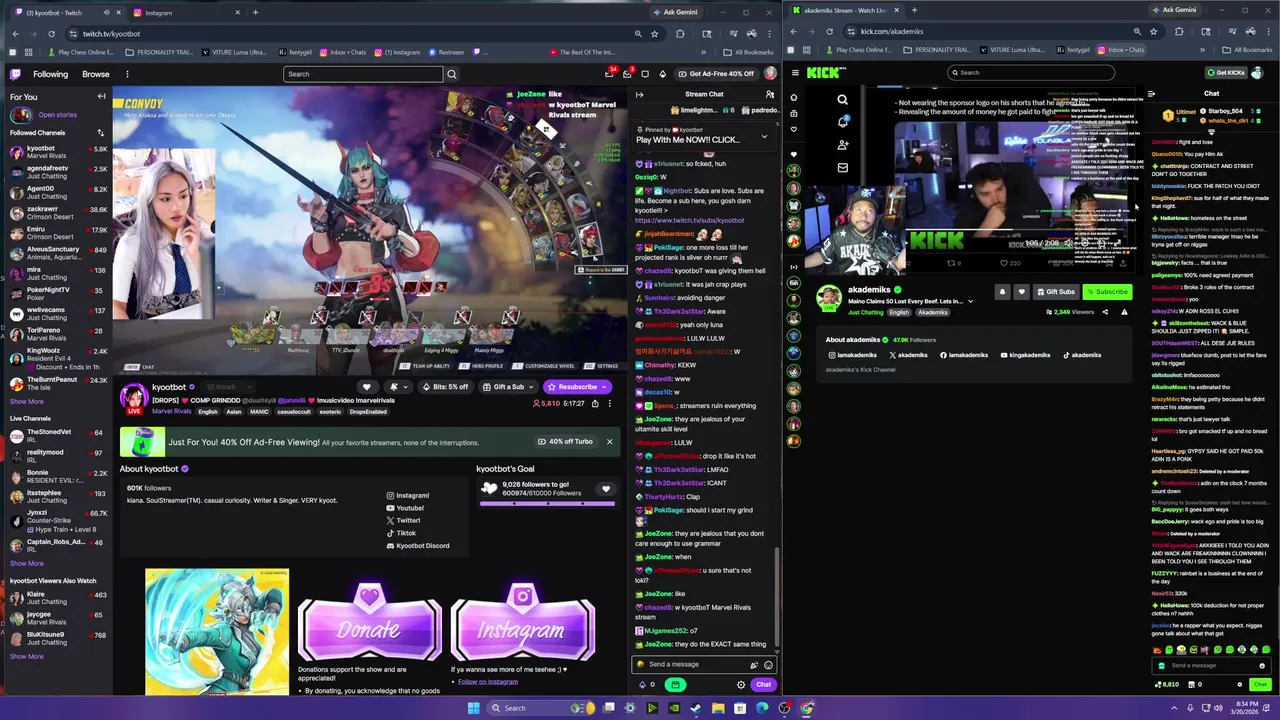Expand Kick chat leaderboard arrow
Screen dimensions: 1280x720
[1211, 131]
